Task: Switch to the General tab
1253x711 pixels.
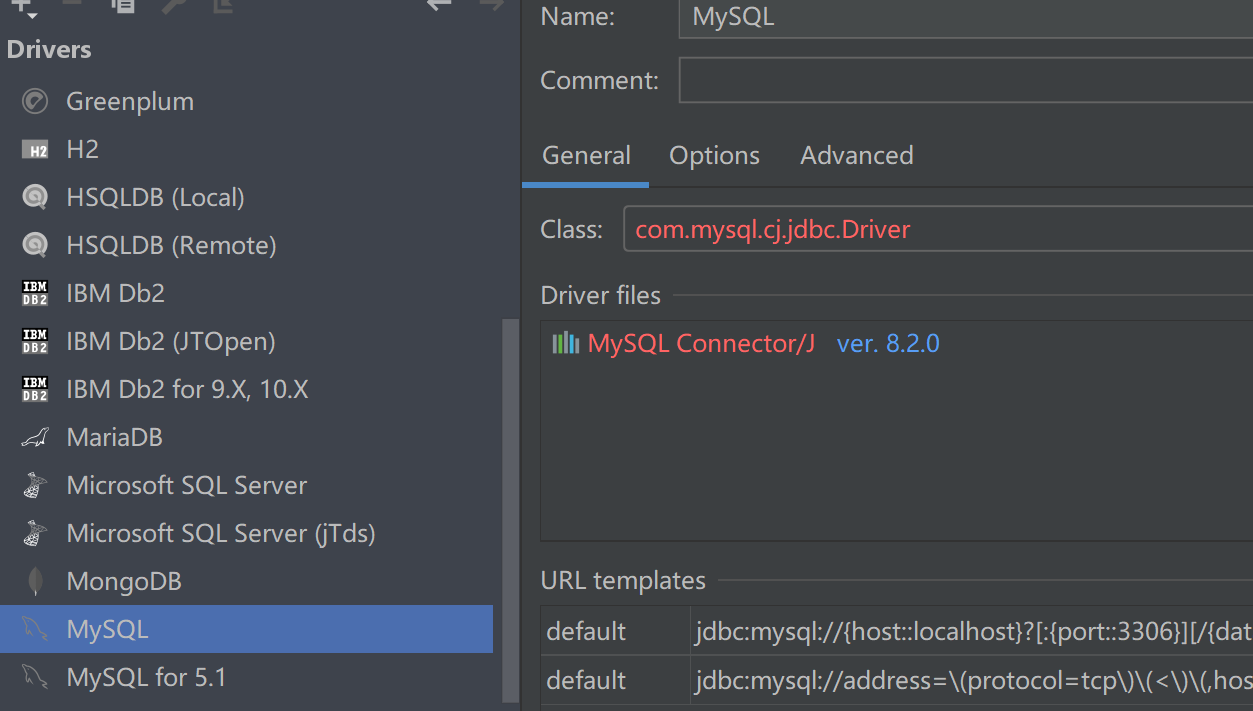Action: (586, 156)
